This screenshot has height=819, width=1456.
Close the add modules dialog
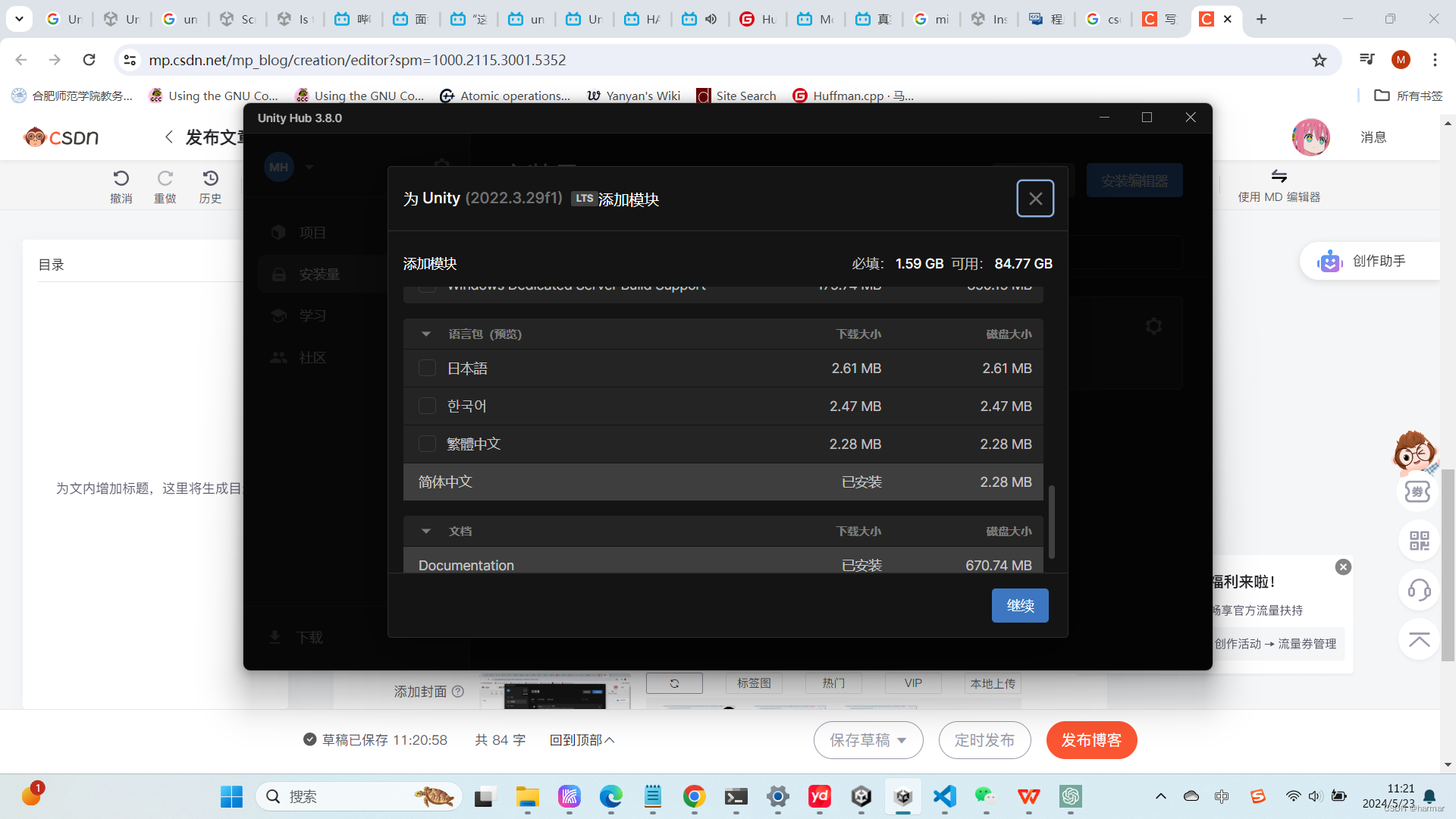(x=1035, y=199)
